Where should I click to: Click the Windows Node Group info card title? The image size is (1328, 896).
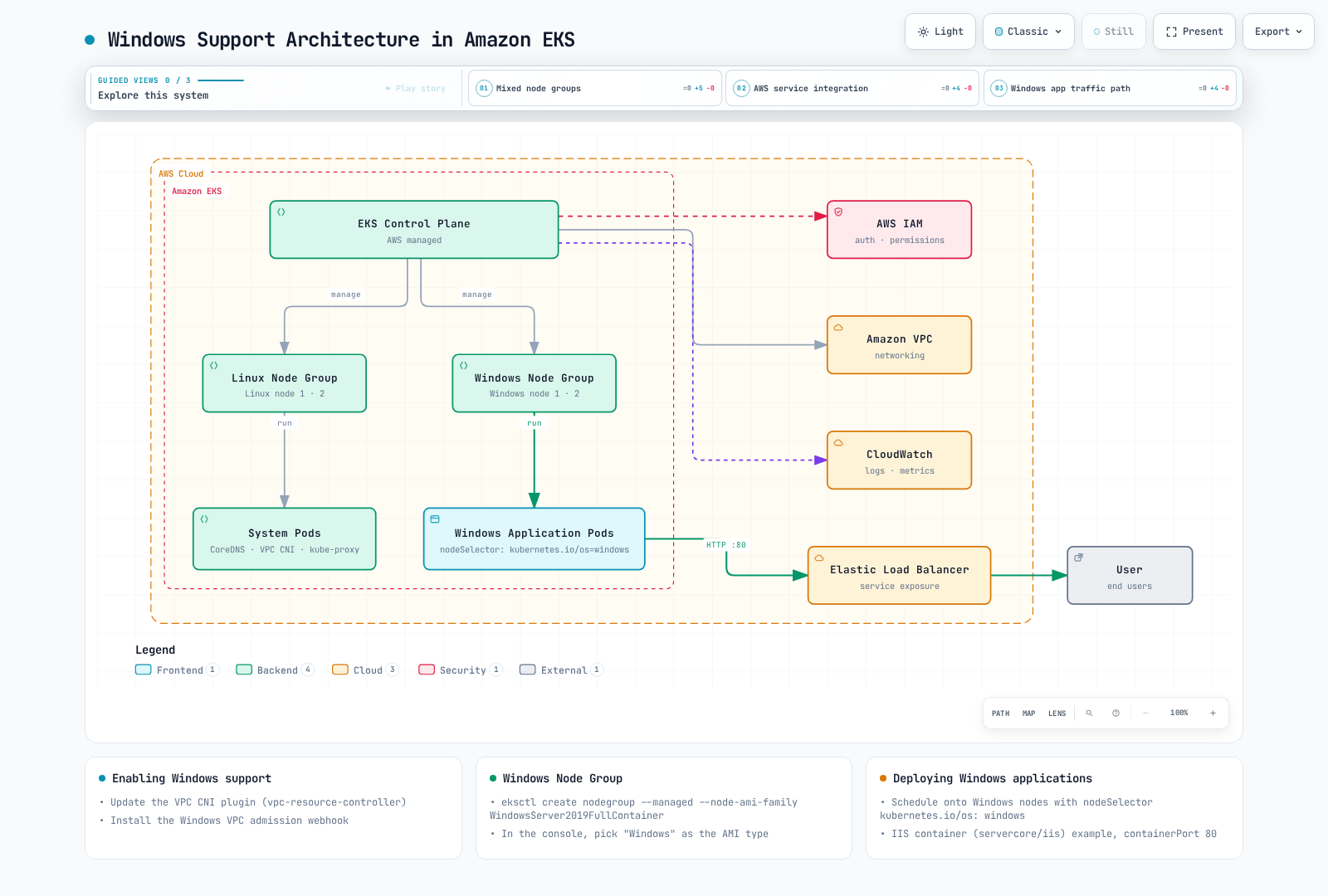point(563,778)
